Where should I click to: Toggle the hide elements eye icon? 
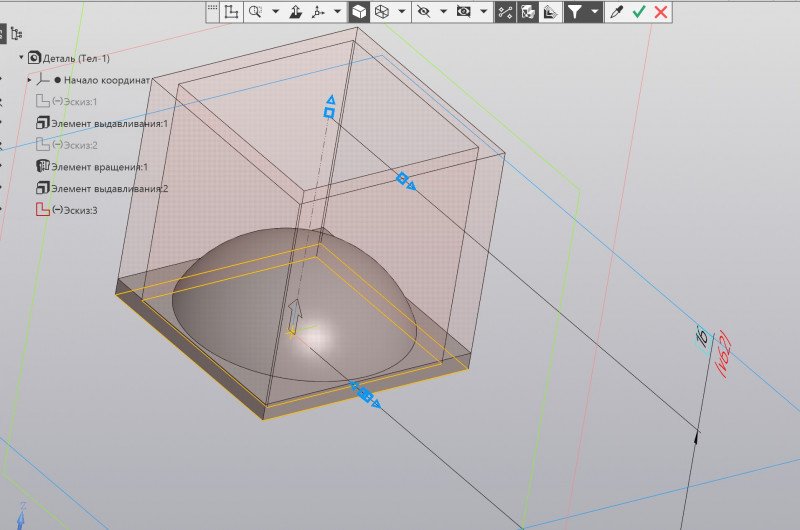tap(423, 12)
